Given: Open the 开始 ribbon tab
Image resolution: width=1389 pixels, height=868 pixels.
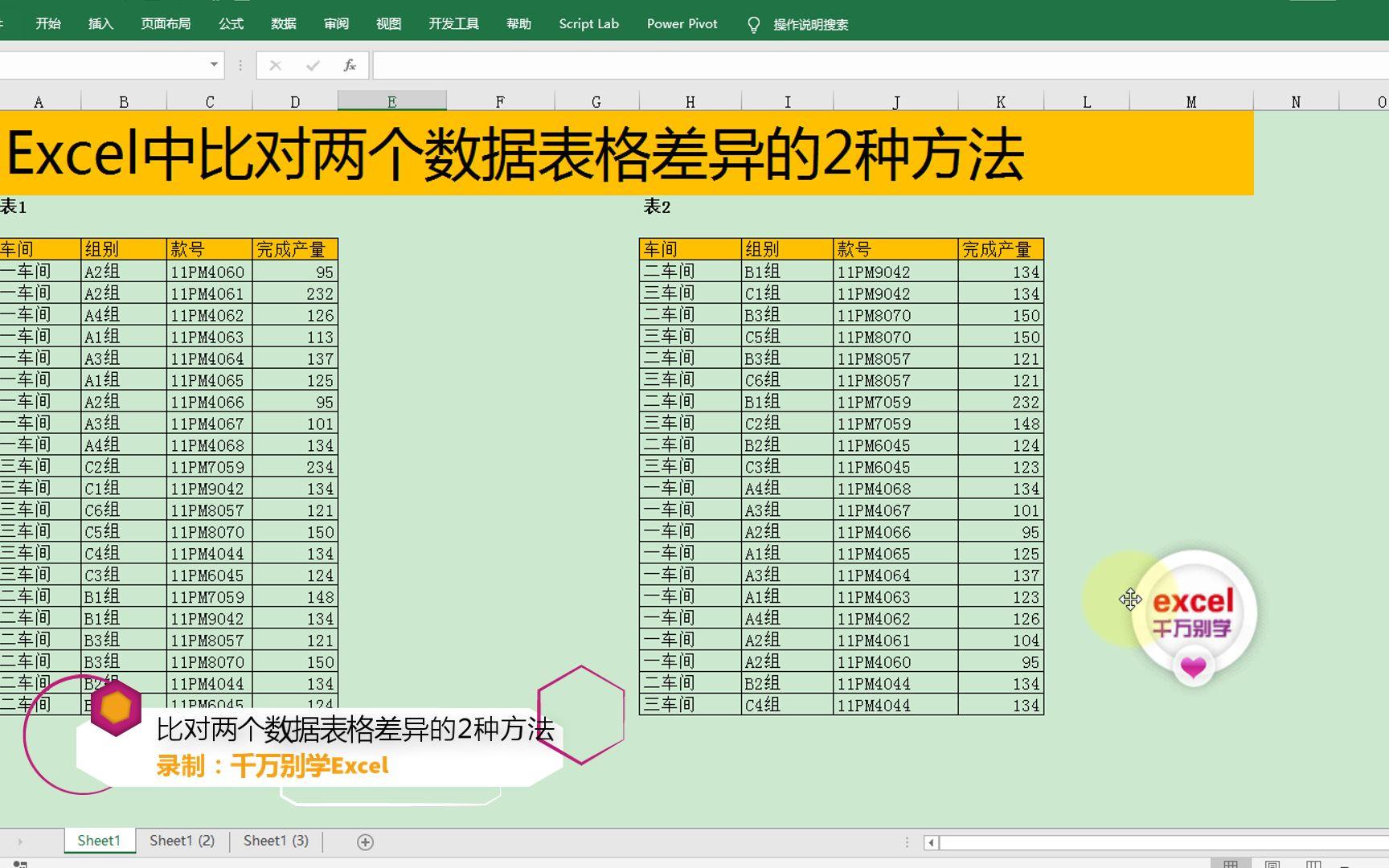Looking at the screenshot, I should [x=48, y=24].
